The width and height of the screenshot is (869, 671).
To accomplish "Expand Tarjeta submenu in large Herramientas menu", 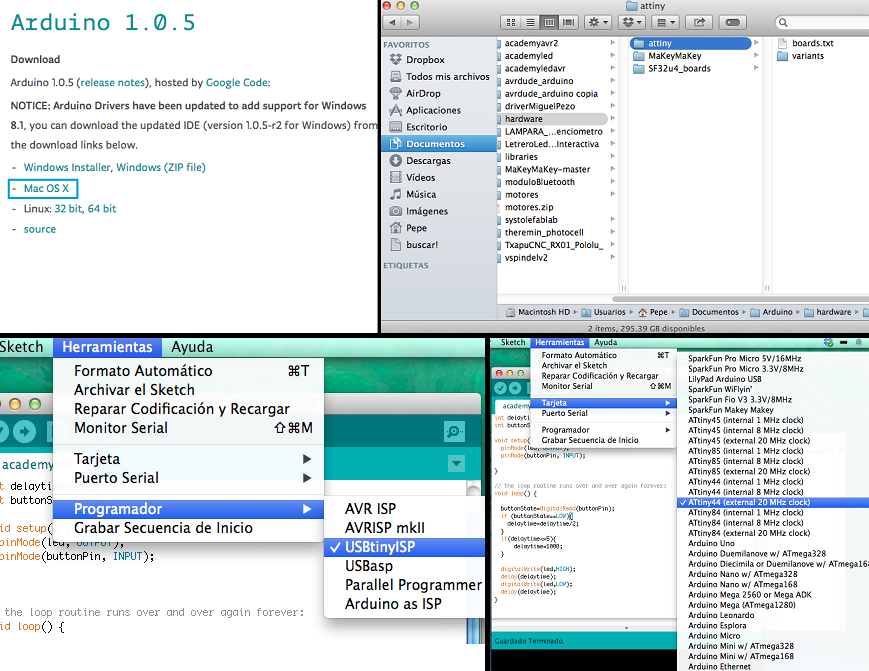I will [x=306, y=459].
